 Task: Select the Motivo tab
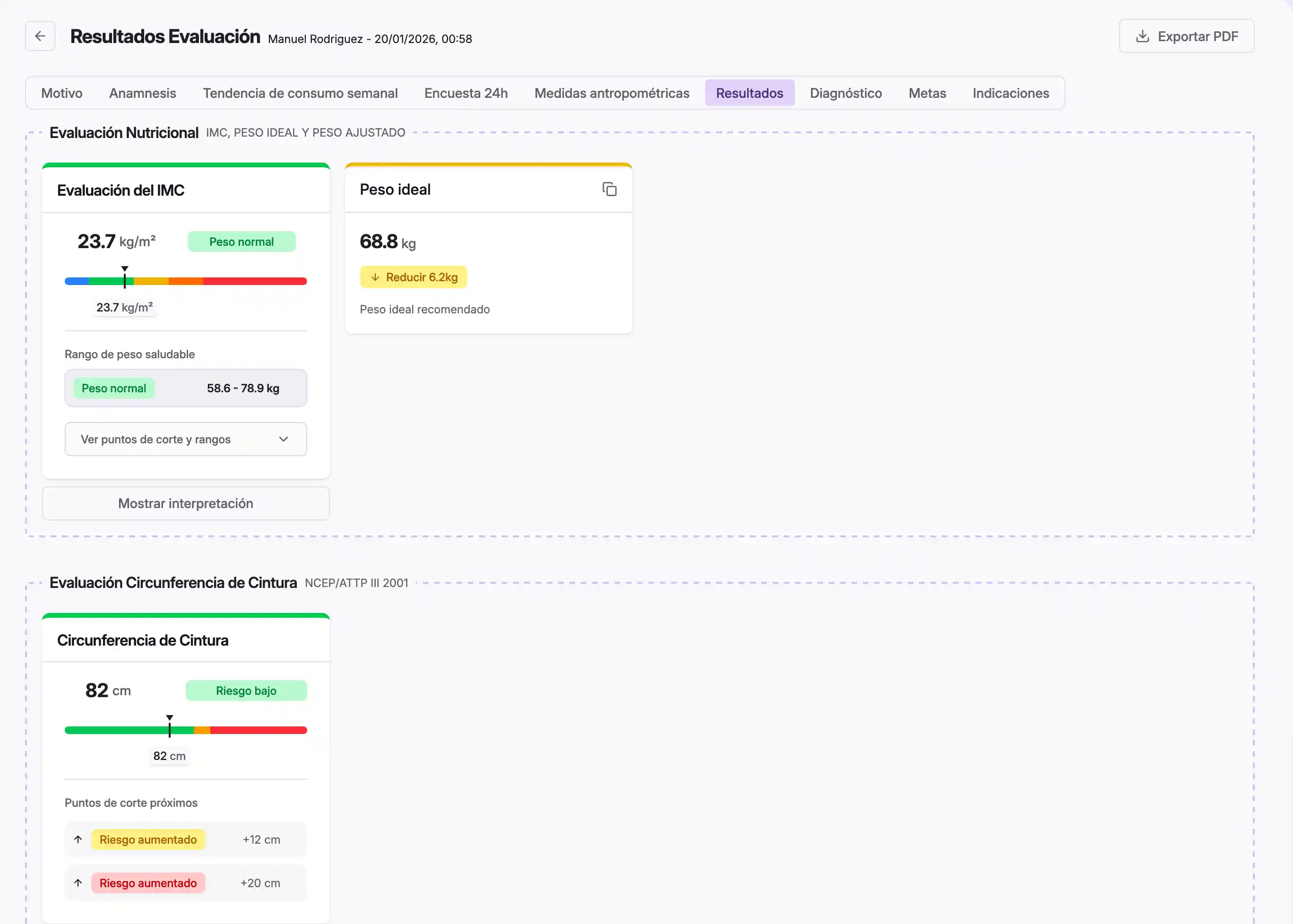61,93
